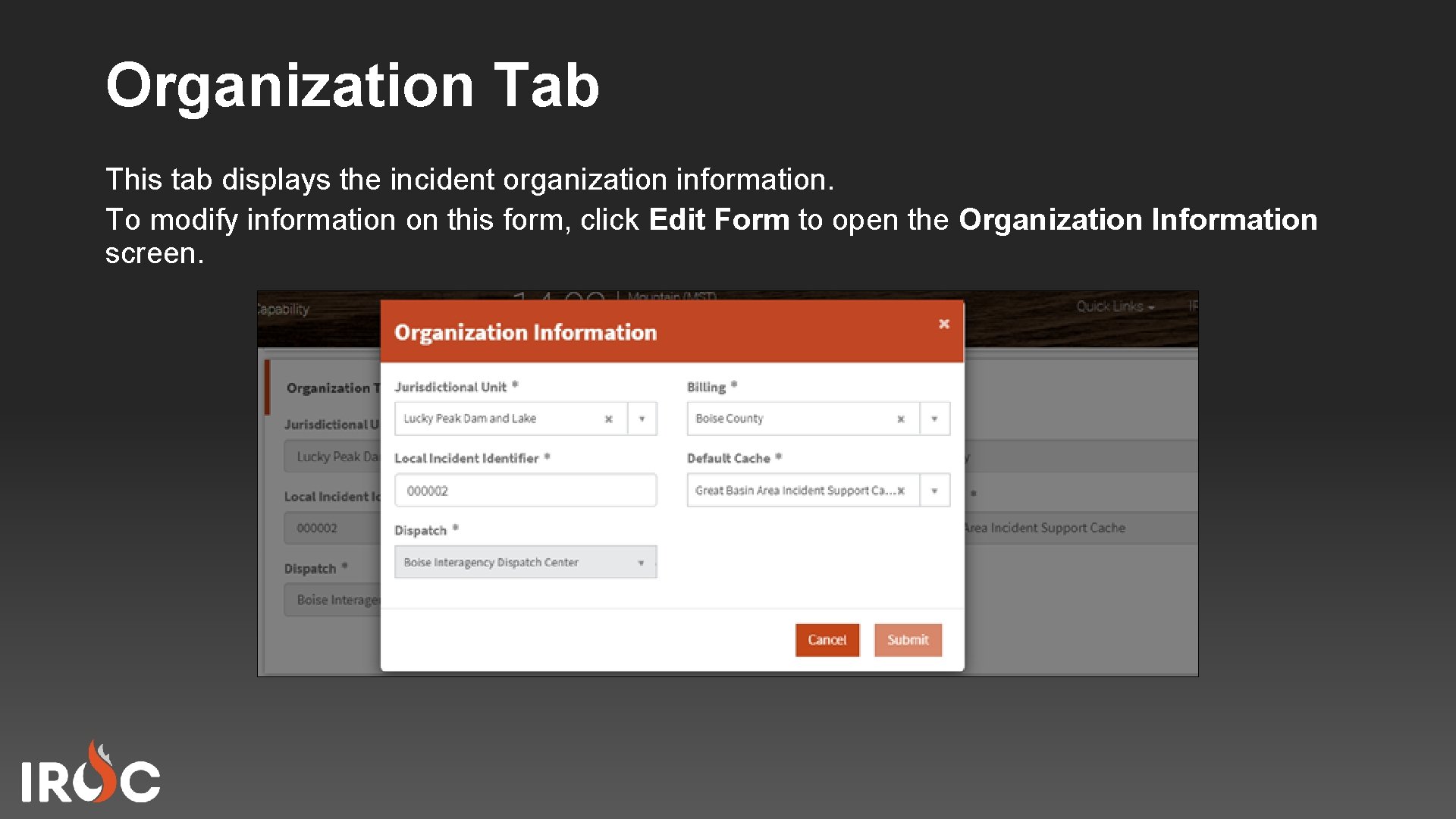
Task: Clear the Billing field value Boise County
Action: coord(901,418)
